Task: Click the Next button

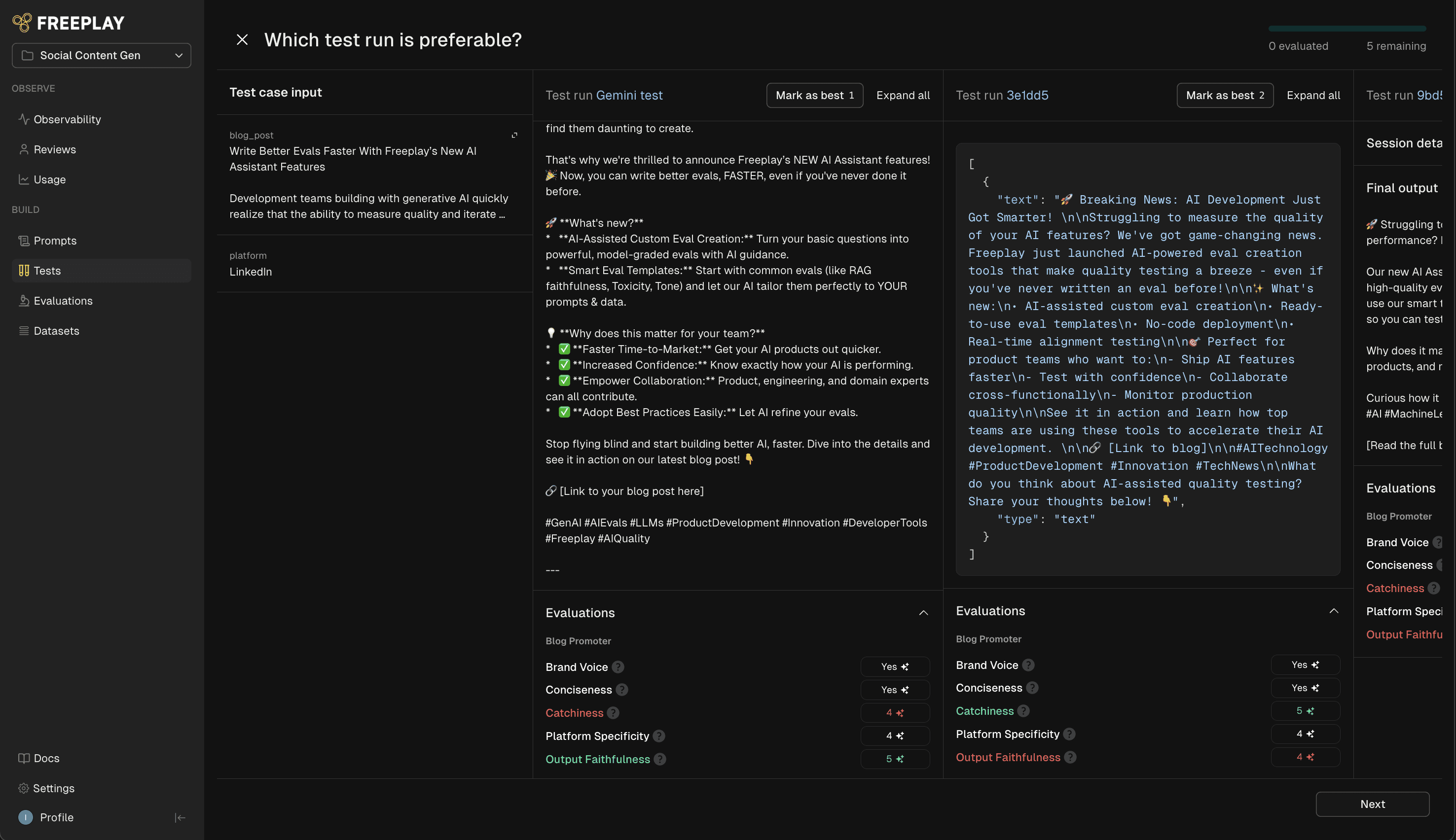Action: tap(1372, 804)
